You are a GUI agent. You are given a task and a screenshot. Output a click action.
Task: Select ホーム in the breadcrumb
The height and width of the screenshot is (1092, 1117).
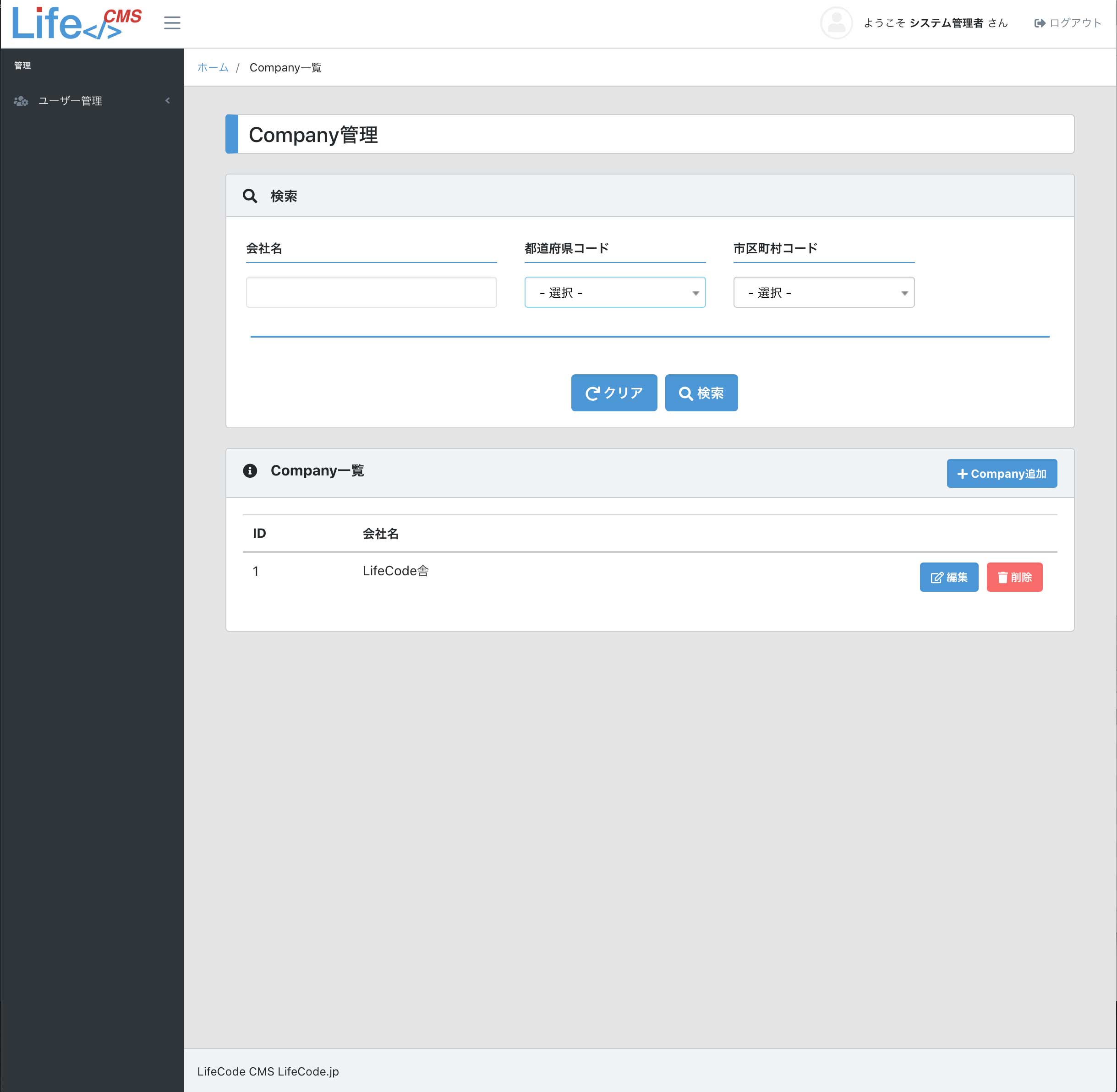point(212,67)
